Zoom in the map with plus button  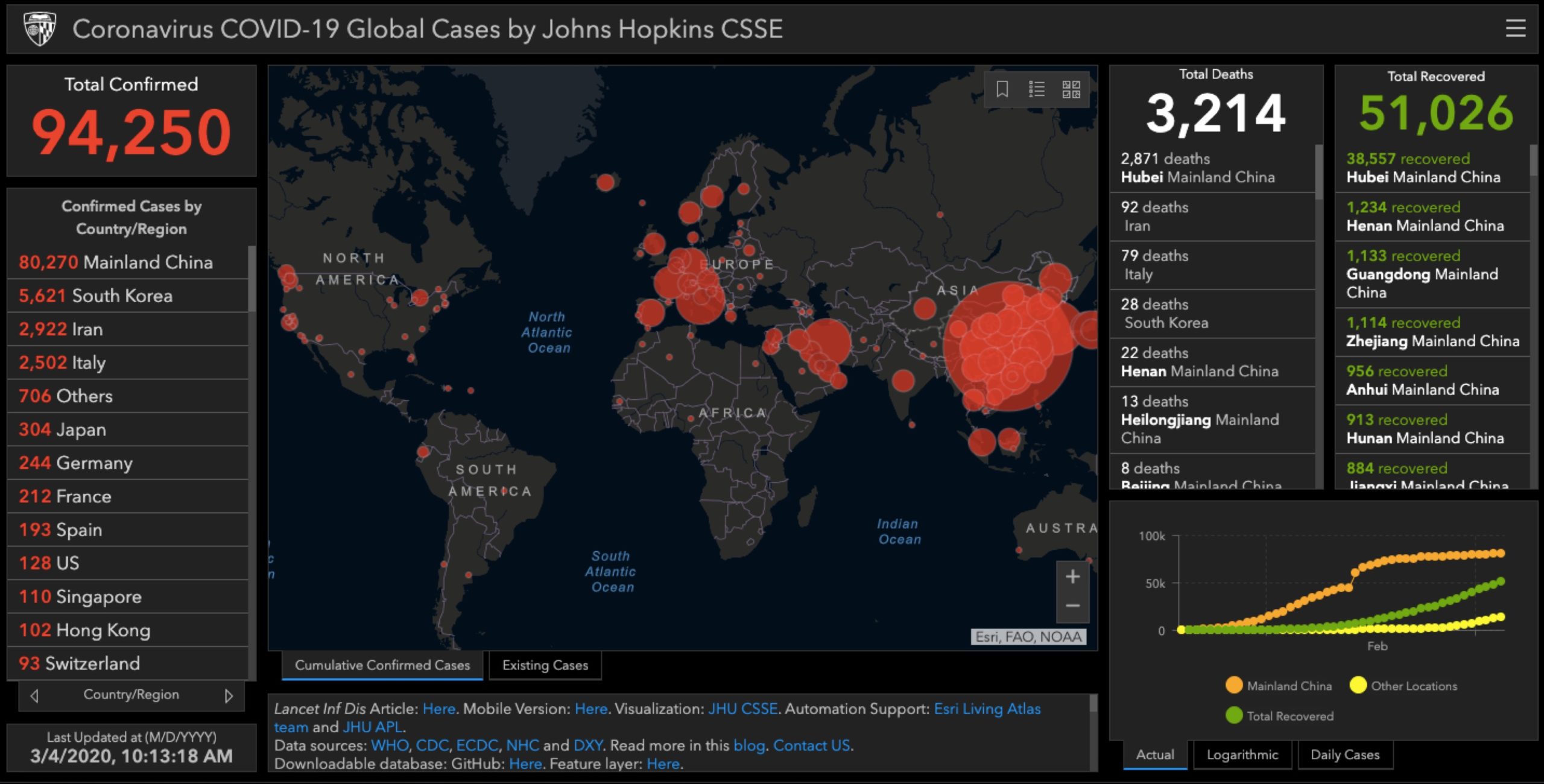[1072, 577]
